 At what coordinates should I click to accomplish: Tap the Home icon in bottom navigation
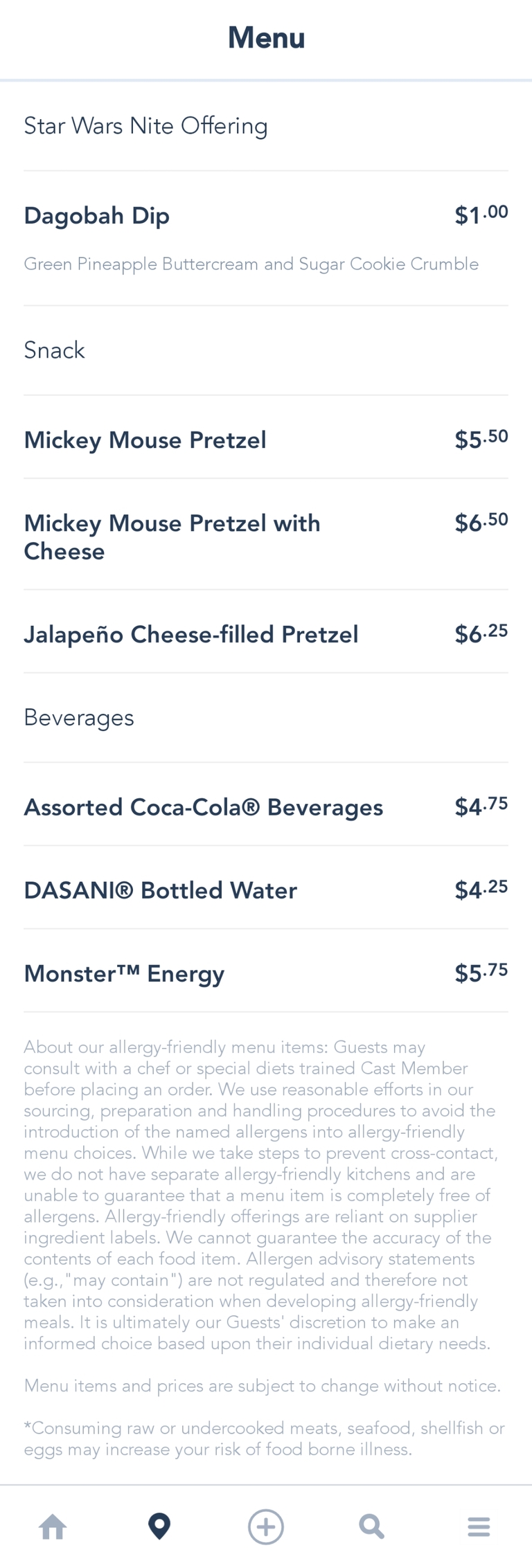tap(53, 1526)
